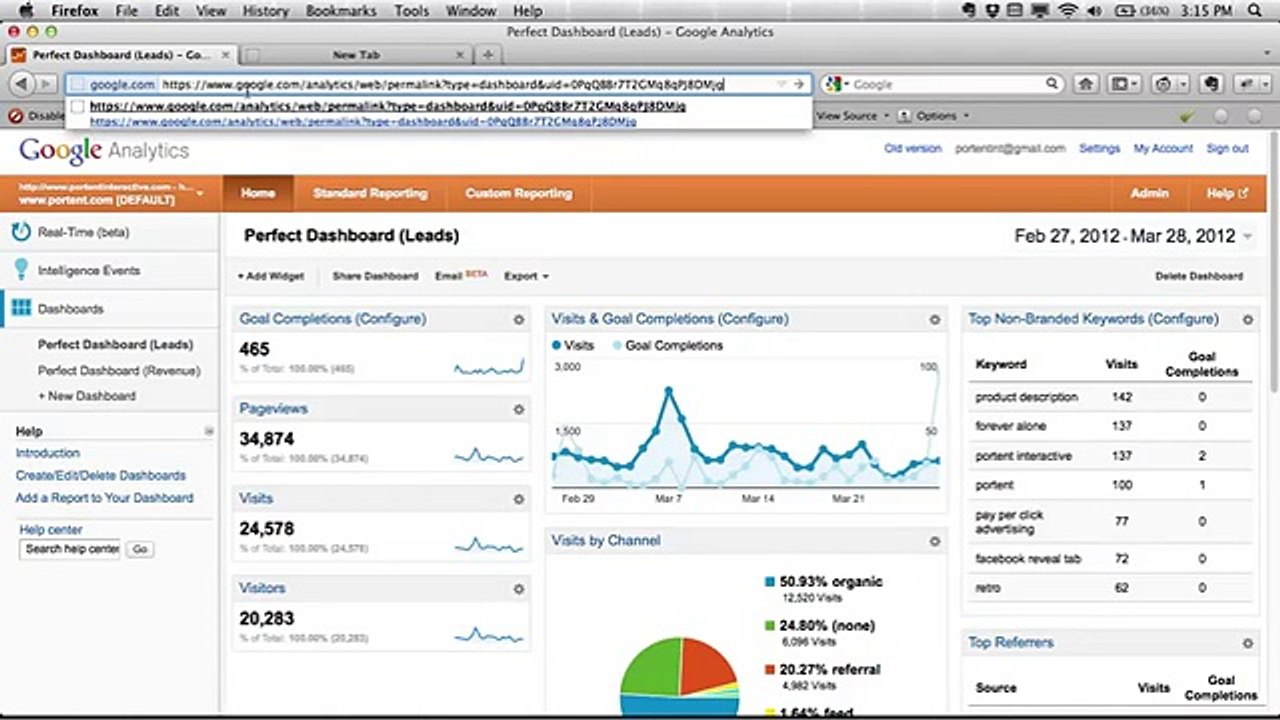Click the Google search box in Firefox toolbar

click(944, 85)
